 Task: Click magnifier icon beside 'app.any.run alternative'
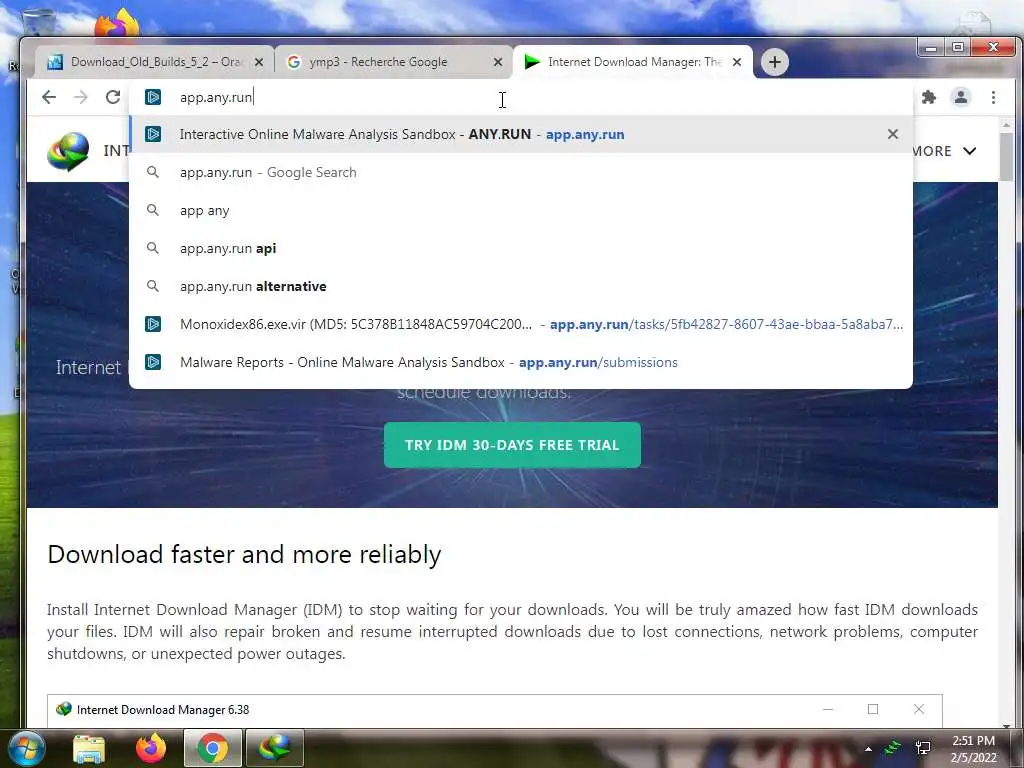152,286
